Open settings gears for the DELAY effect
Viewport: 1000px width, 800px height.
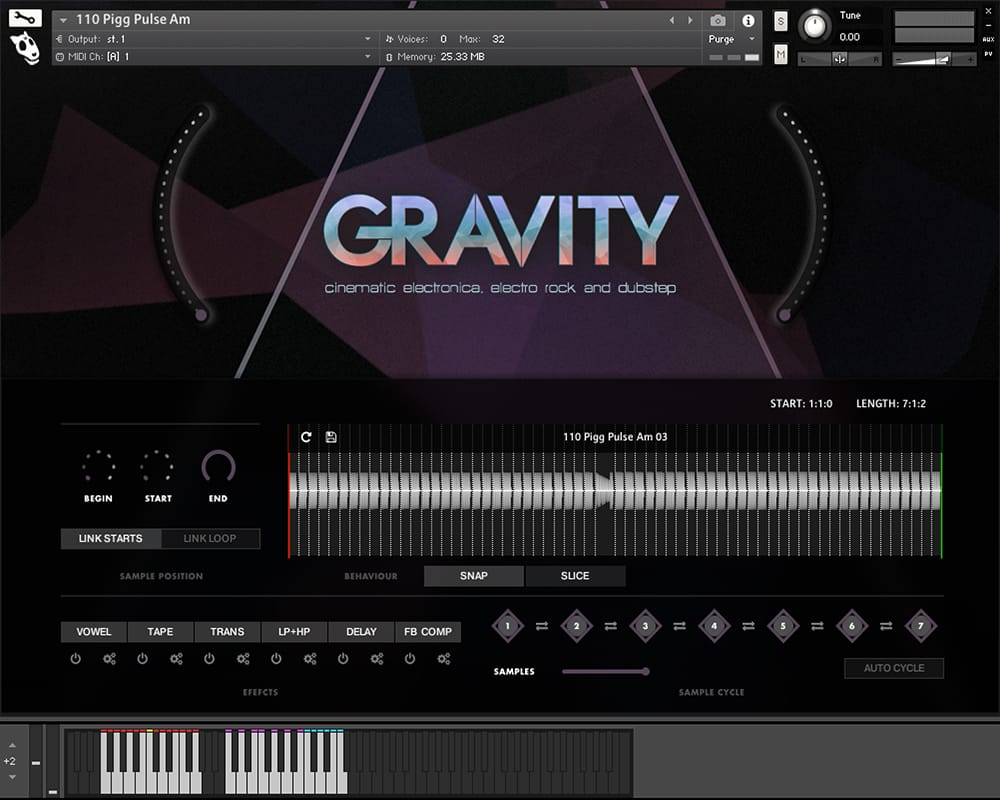[x=377, y=659]
